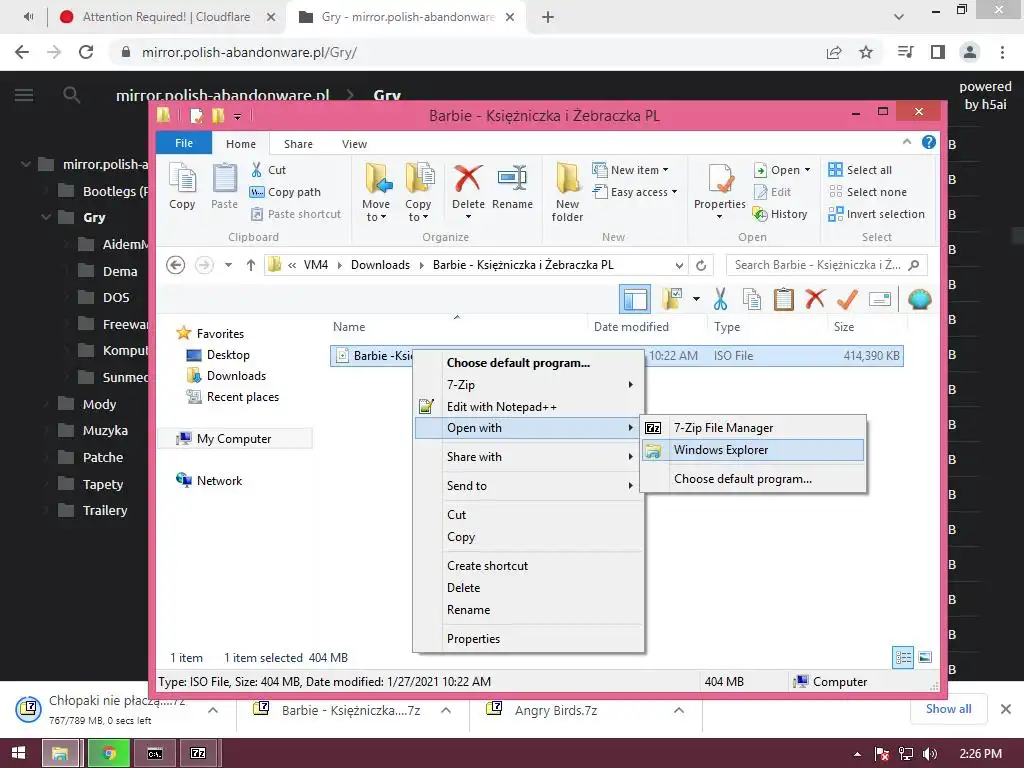Open the Muzyka folder in h5ai tree

coord(104,430)
